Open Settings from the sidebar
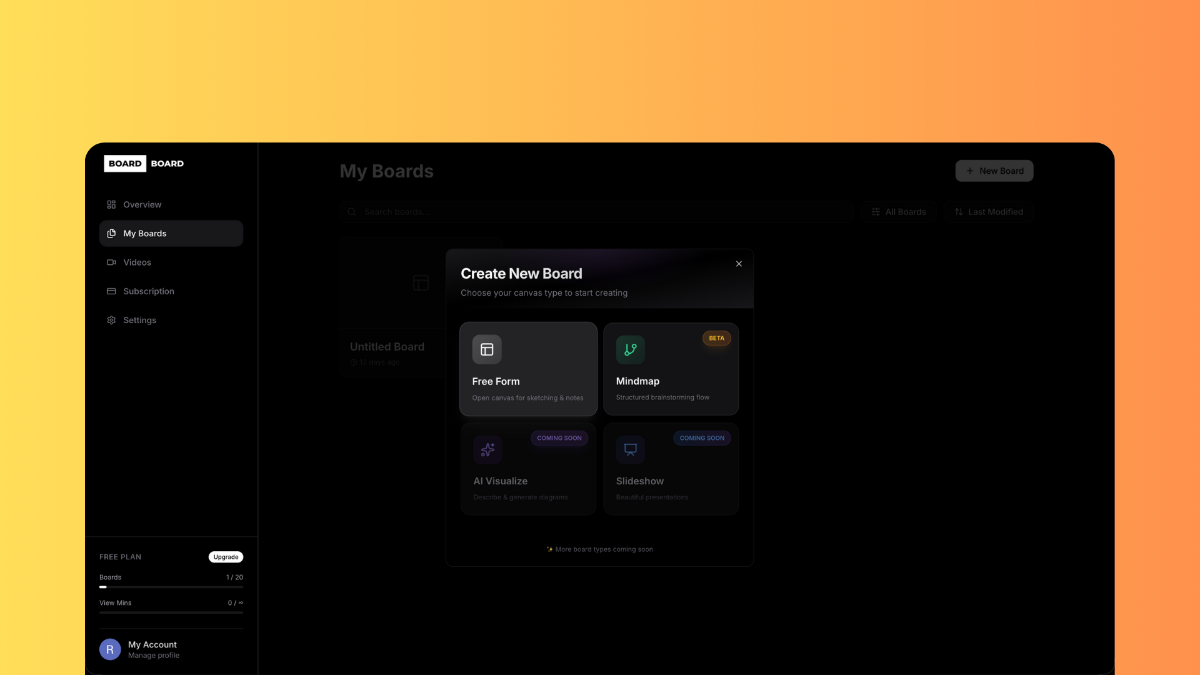This screenshot has height=675, width=1200. [139, 321]
